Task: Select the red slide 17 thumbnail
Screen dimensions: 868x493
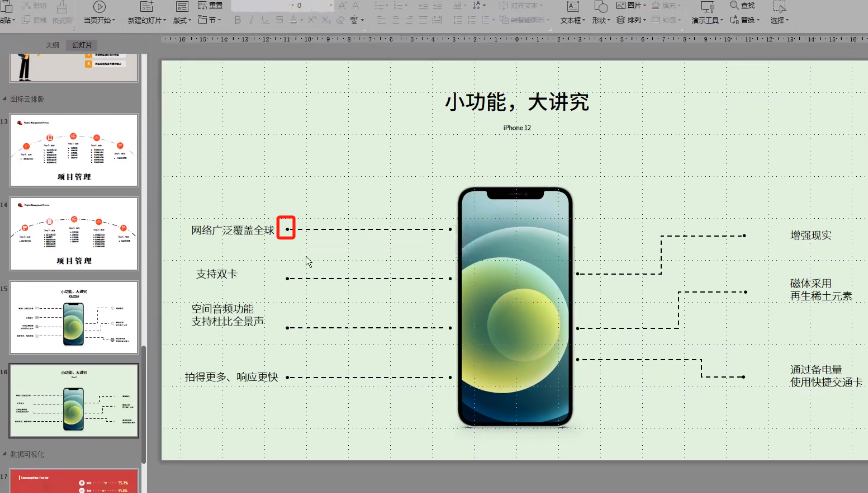Action: point(74,481)
